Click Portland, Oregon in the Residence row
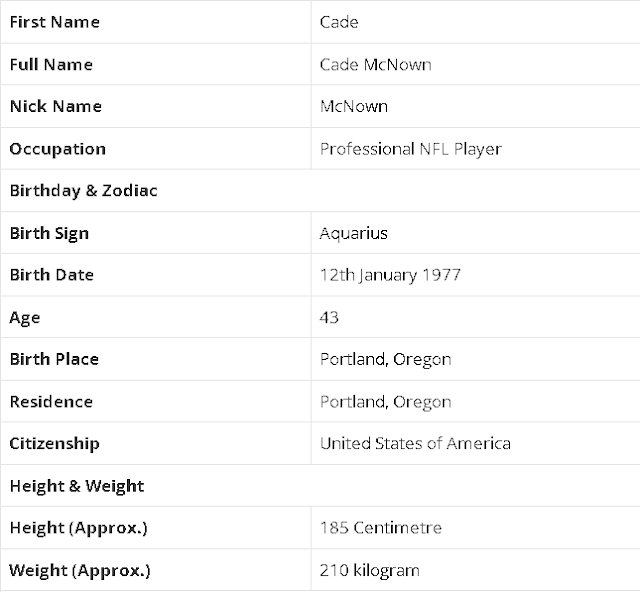The image size is (640, 592). point(385,402)
